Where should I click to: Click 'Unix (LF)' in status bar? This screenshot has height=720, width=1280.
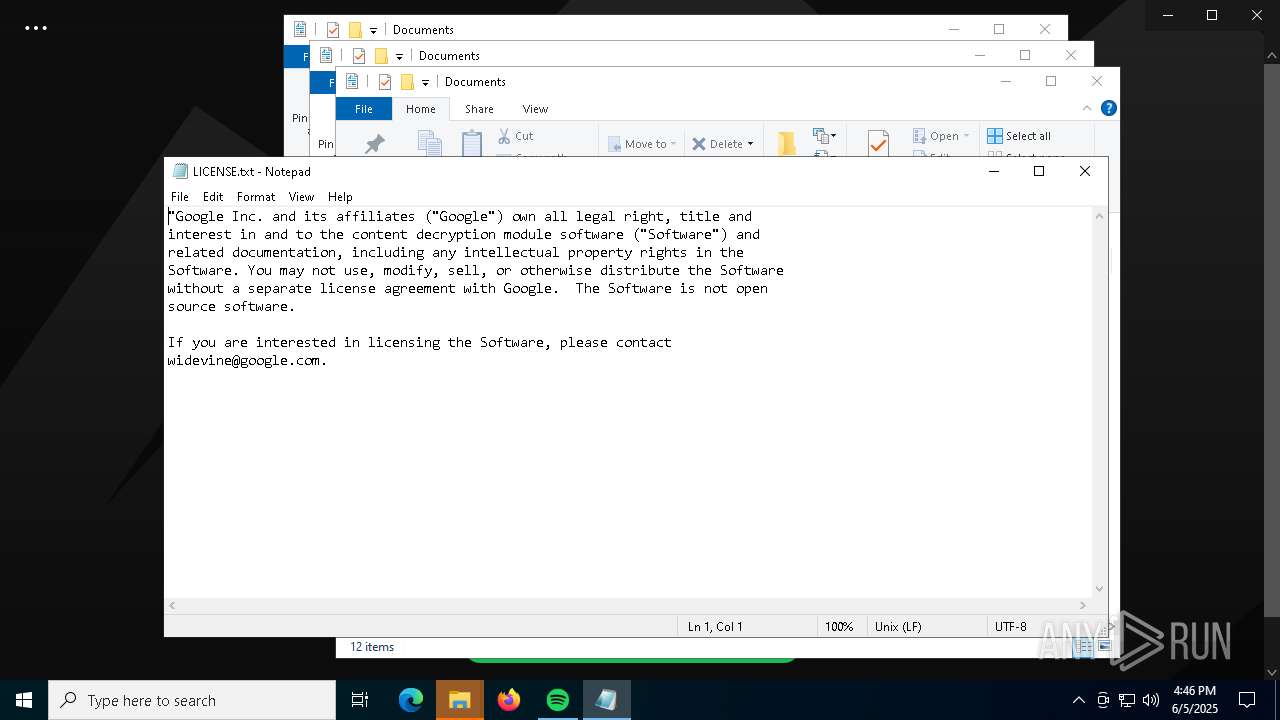[898, 627]
